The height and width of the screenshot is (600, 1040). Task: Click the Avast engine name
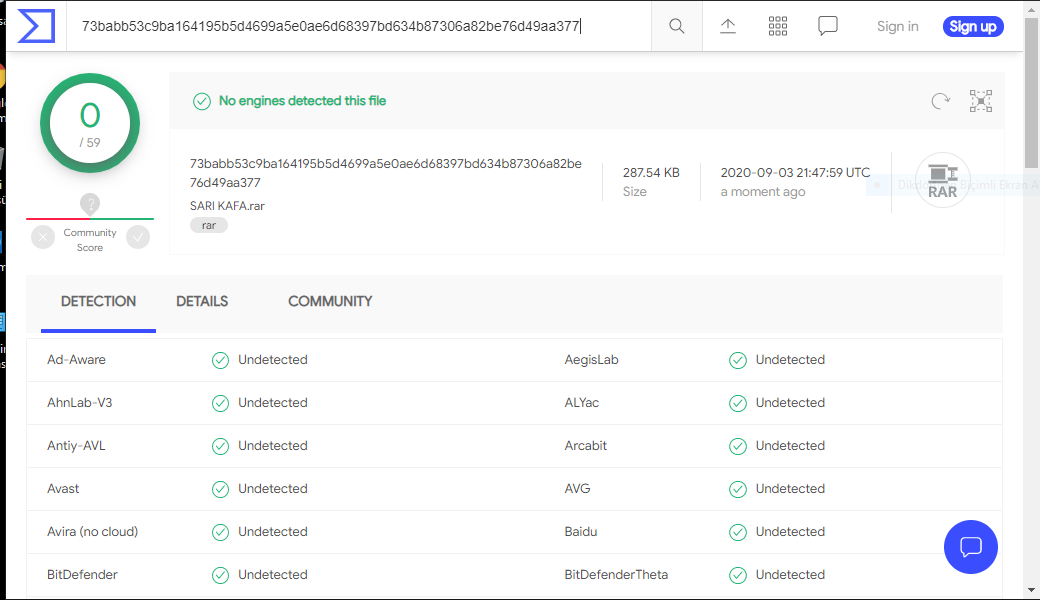63,489
